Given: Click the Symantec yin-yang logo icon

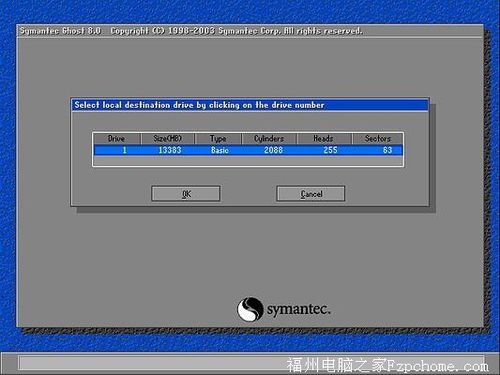Looking at the screenshot, I should click(250, 309).
